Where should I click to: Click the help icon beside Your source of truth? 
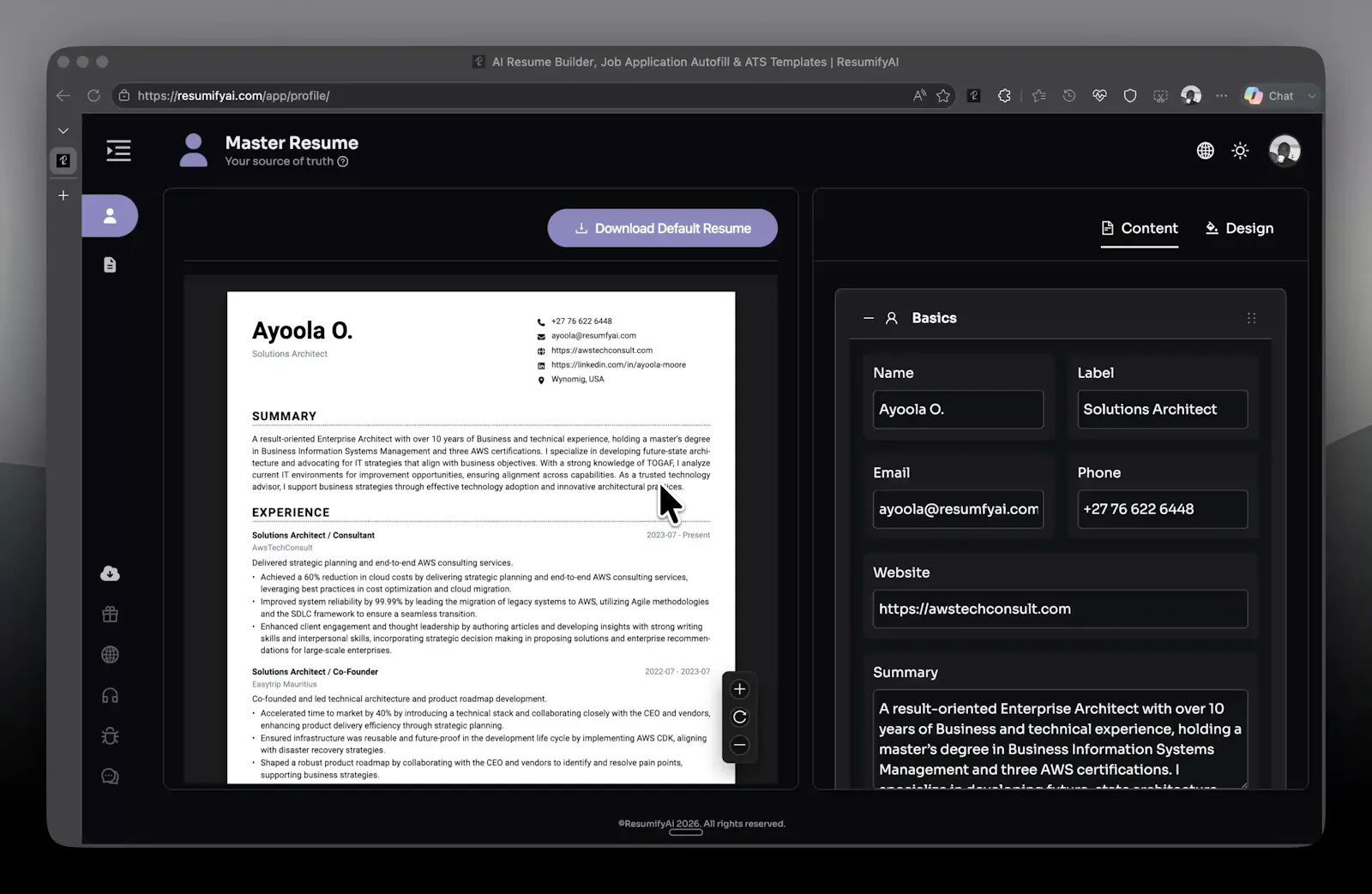coord(343,161)
